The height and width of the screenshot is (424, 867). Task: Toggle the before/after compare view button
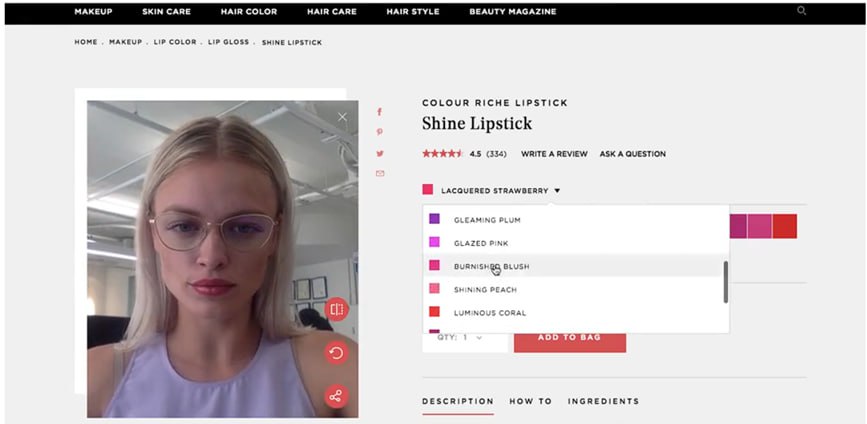336,309
